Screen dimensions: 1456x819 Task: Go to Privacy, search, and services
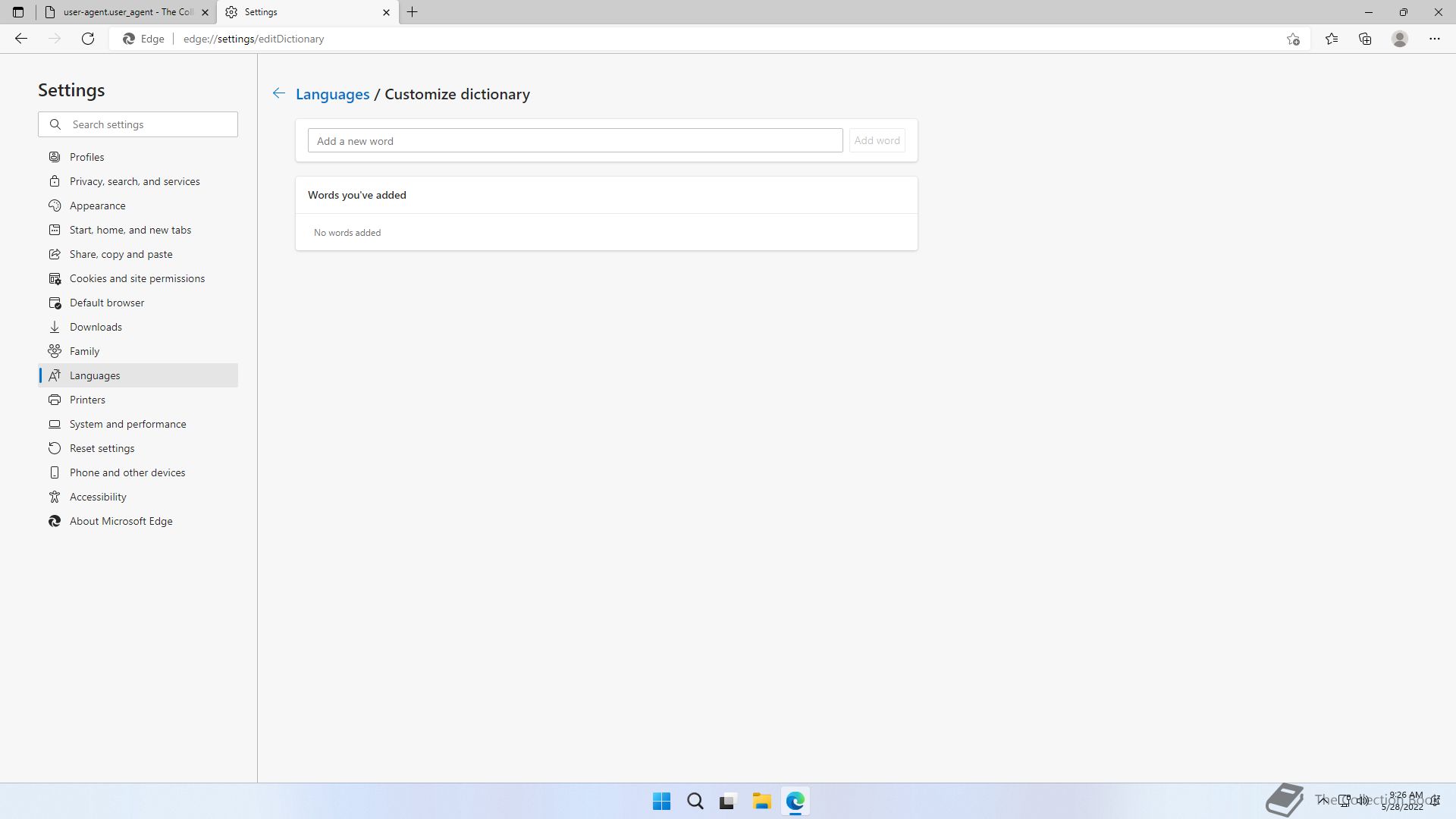click(135, 181)
